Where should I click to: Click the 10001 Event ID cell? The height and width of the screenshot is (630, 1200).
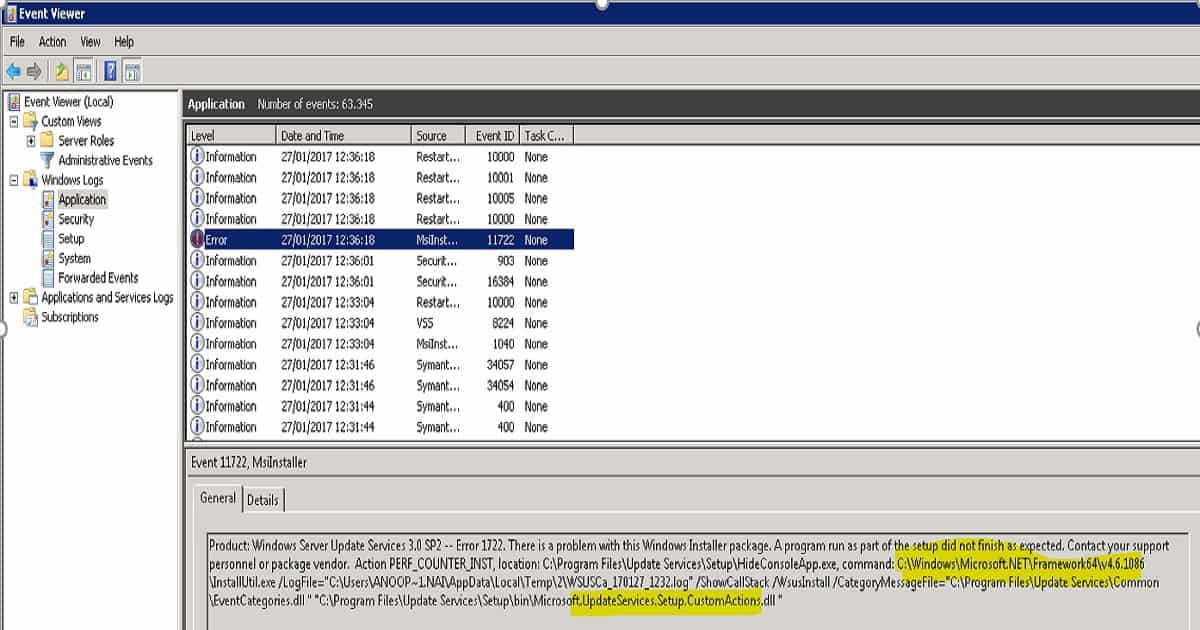click(x=501, y=177)
